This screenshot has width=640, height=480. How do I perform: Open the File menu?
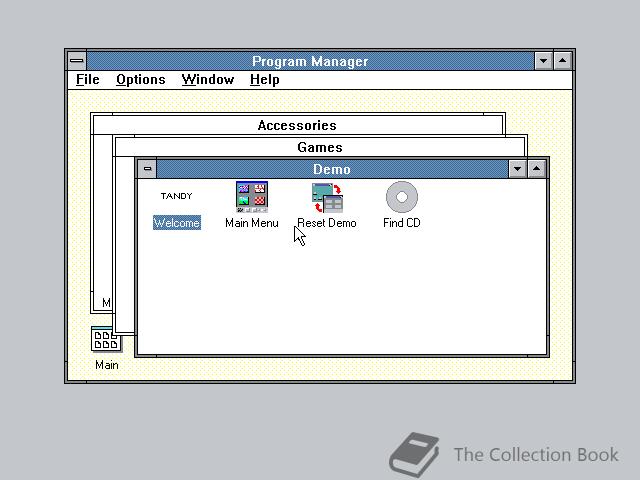(x=88, y=80)
